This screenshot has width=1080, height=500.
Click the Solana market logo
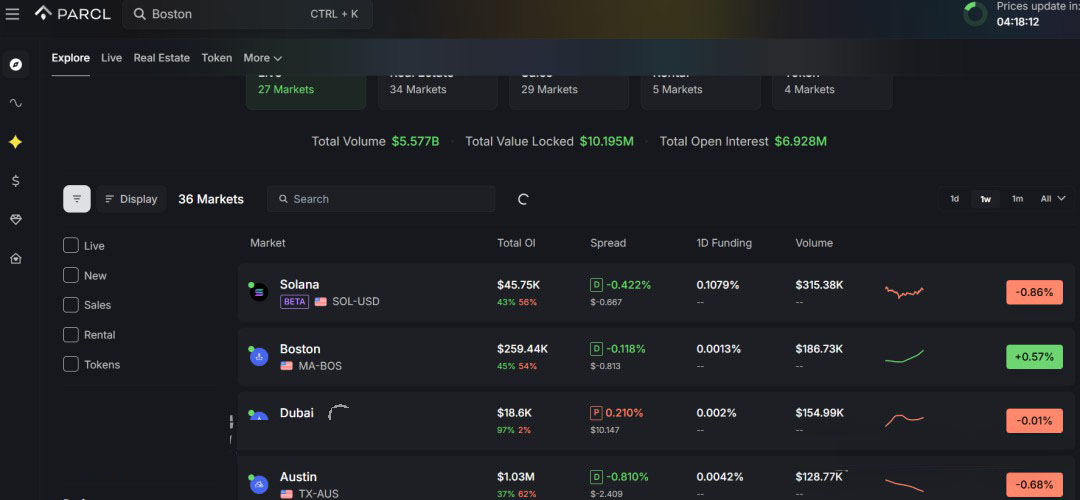coord(259,292)
